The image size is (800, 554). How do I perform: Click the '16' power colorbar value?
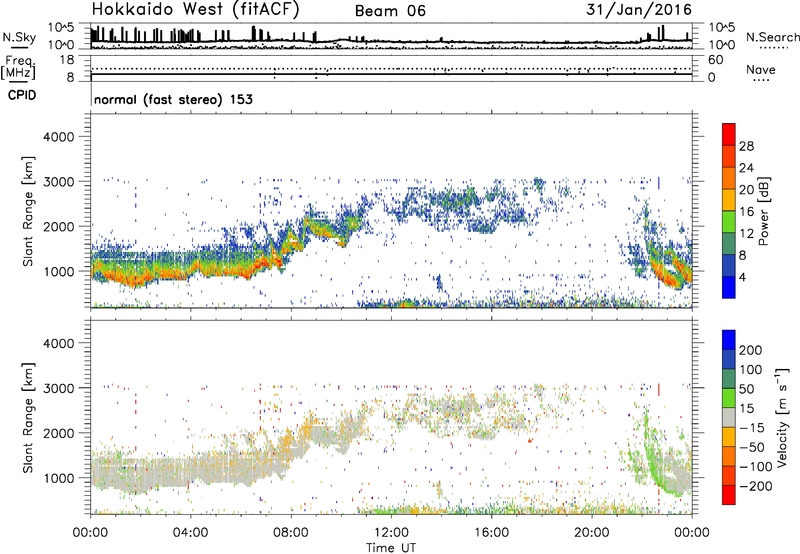pyautogui.click(x=746, y=212)
